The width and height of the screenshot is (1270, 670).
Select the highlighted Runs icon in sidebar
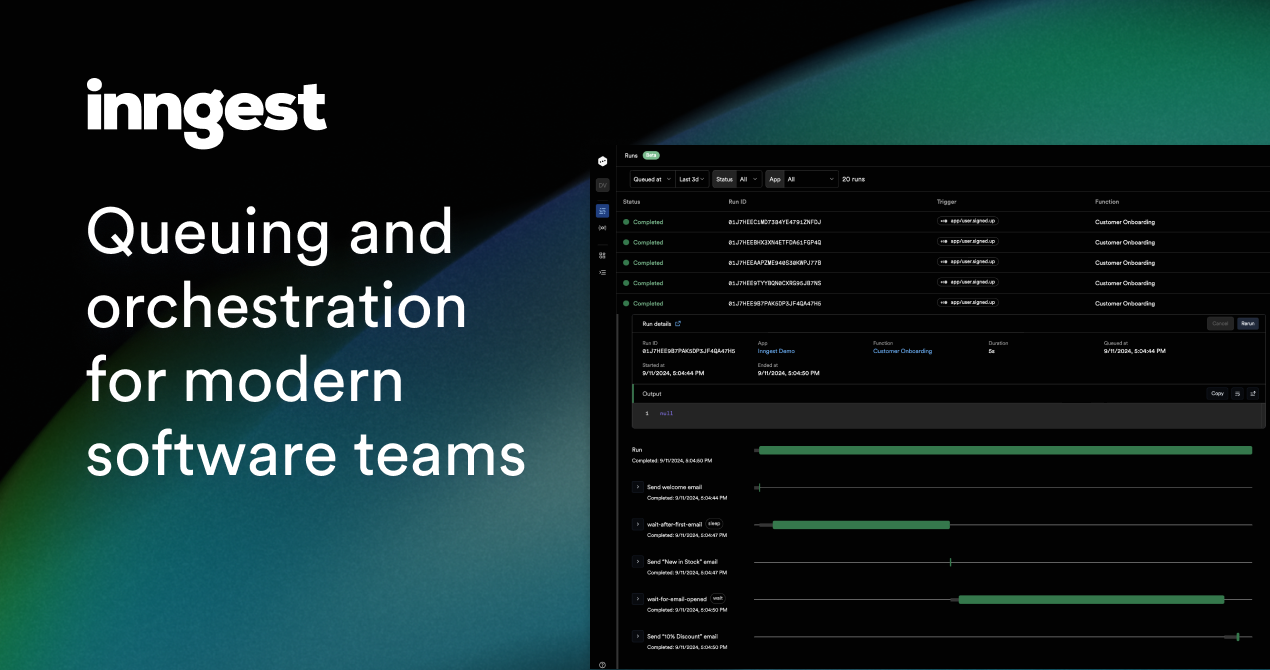click(x=602, y=211)
